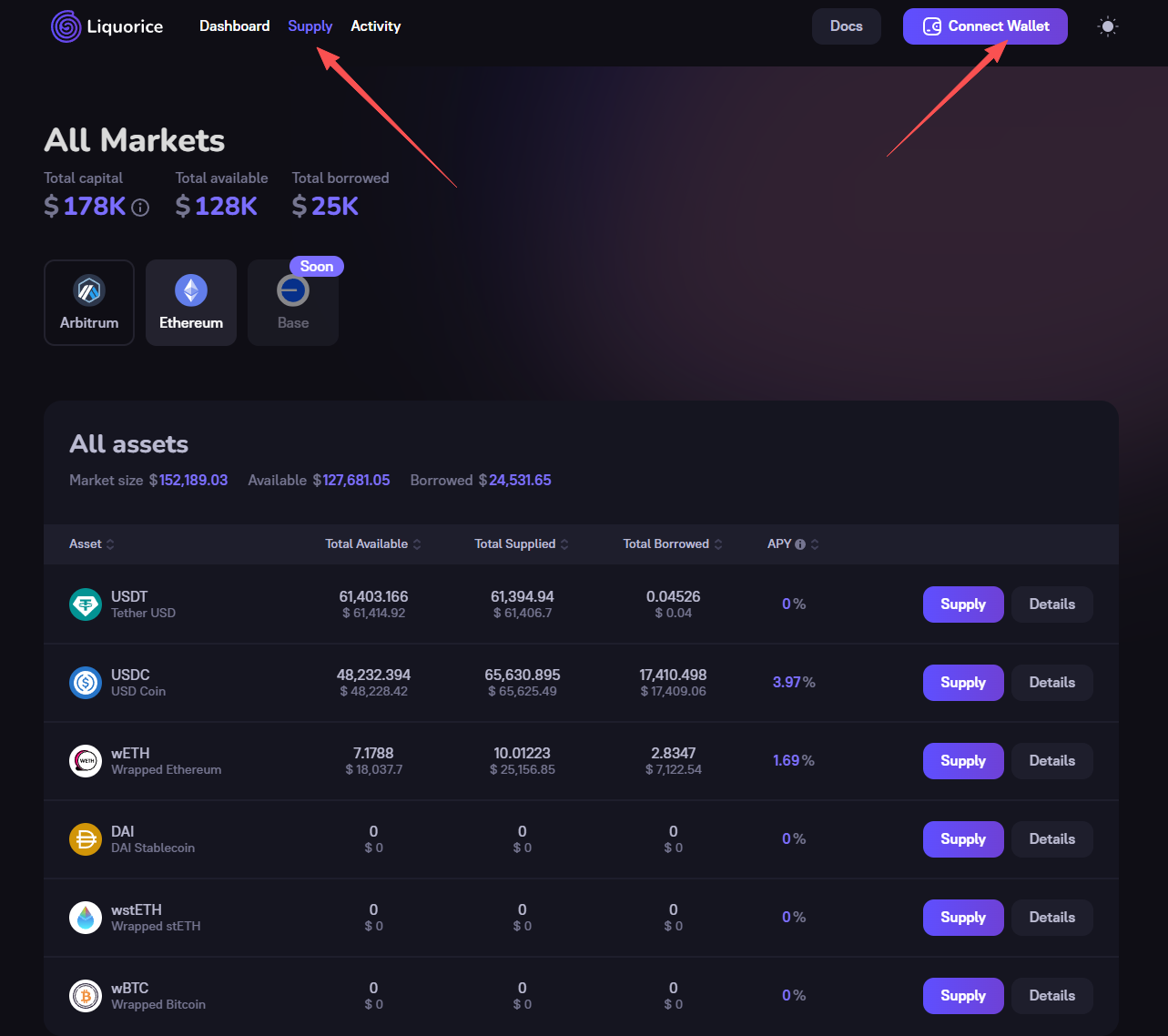1168x1036 pixels.
Task: Supply wBTC using its row button
Action: [x=963, y=996]
